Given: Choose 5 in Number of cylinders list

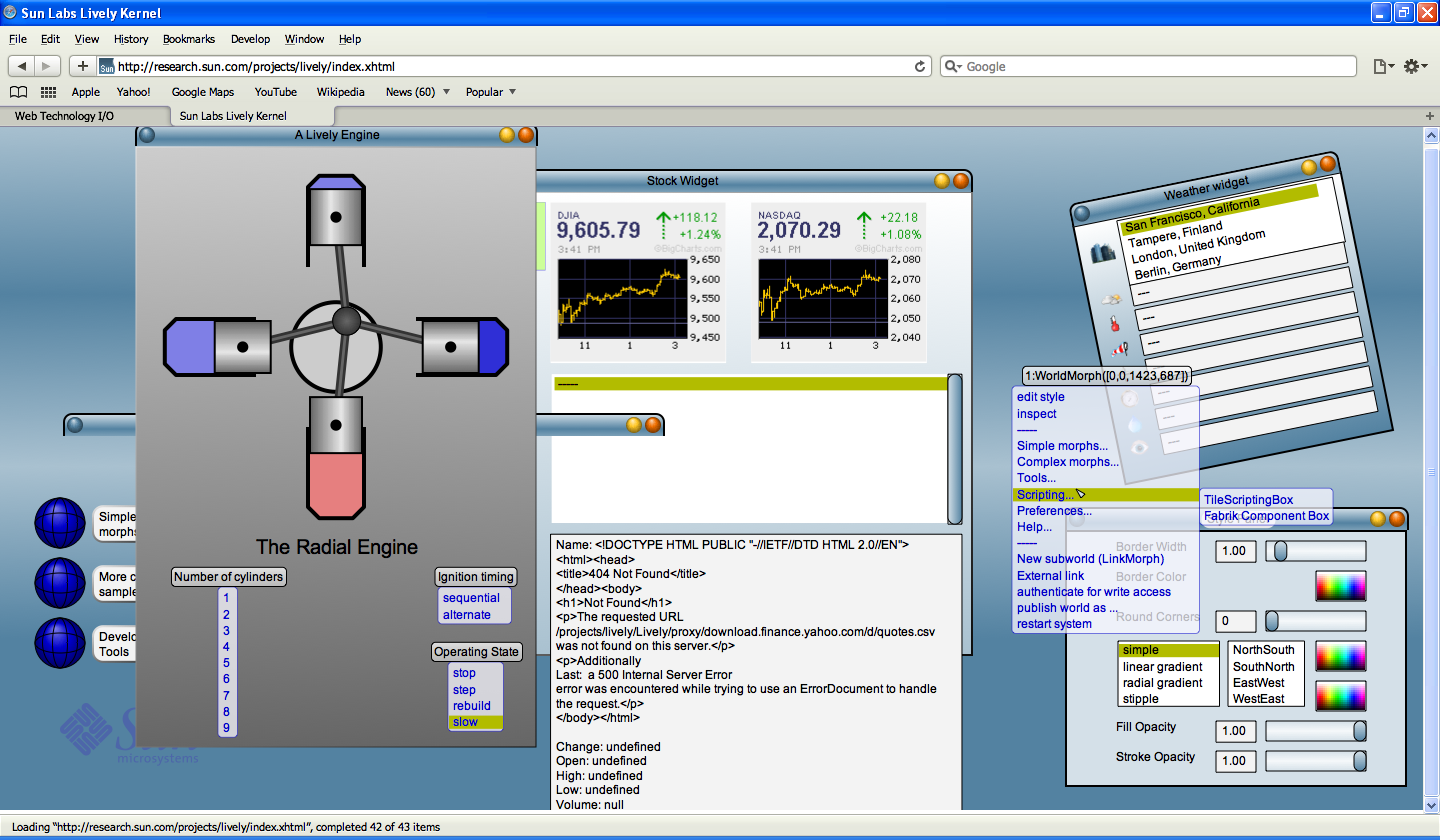Looking at the screenshot, I should coord(226,663).
